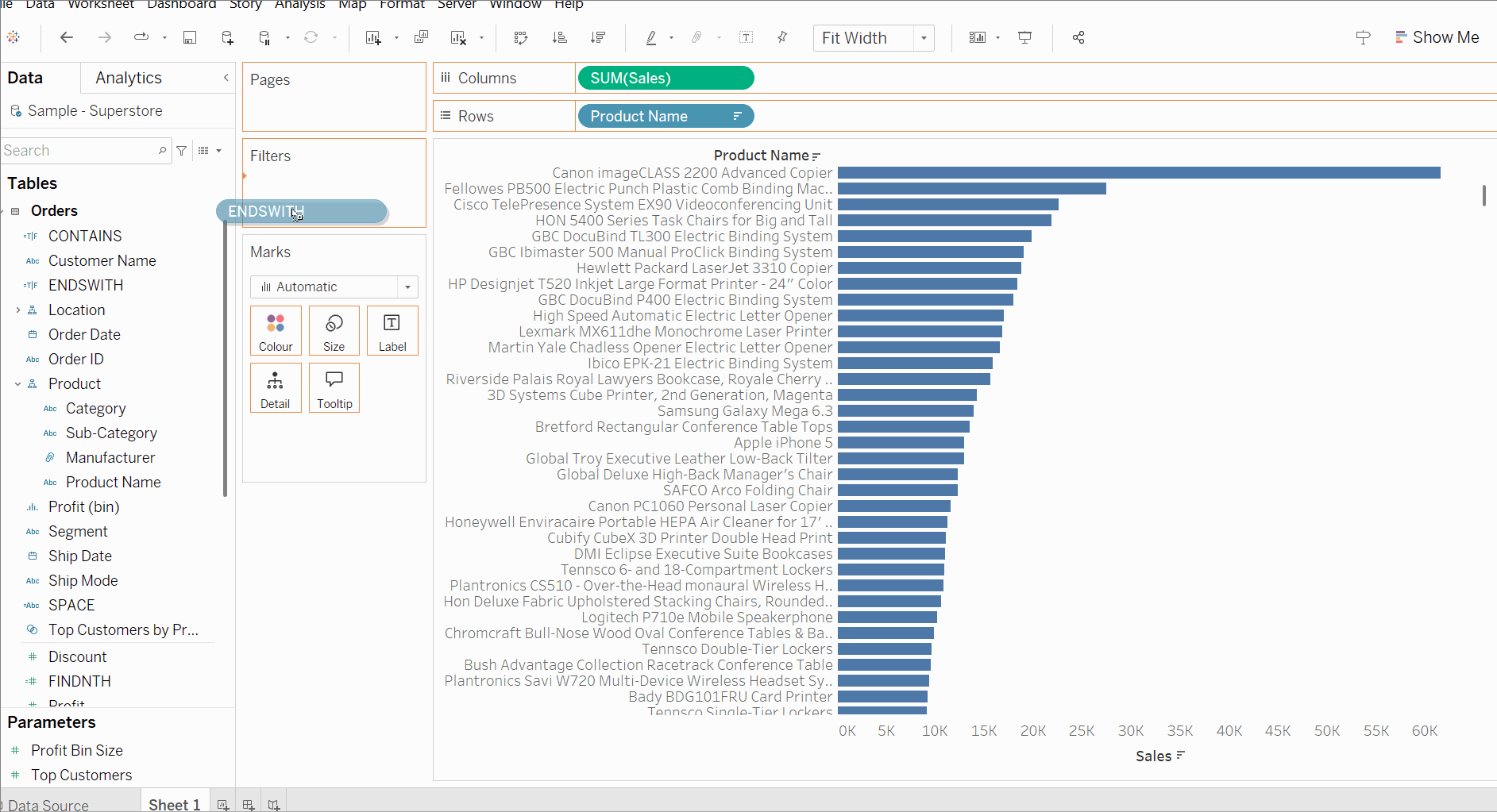Screen dimensions: 1497x812
Task: Toggle Pause Auto Updates for the data source
Action: pyautogui.click(x=265, y=37)
